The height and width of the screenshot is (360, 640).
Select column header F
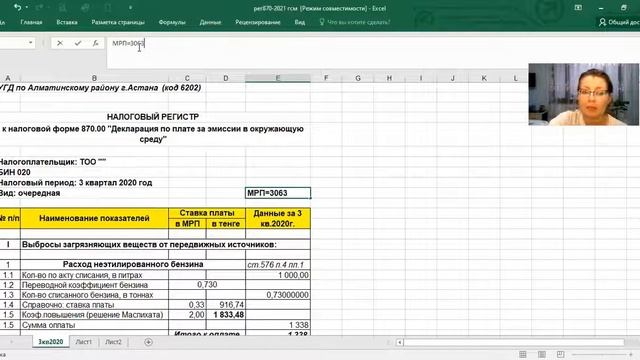pyautogui.click(x=326, y=78)
